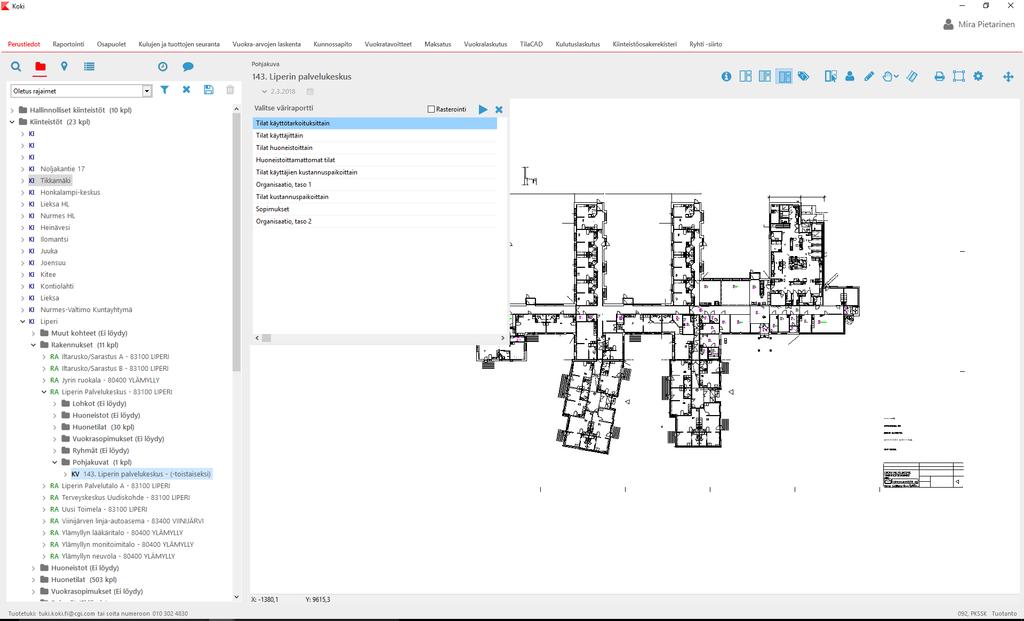This screenshot has width=1024, height=621.
Task: Collapse the Liperi property node
Action: [23, 322]
